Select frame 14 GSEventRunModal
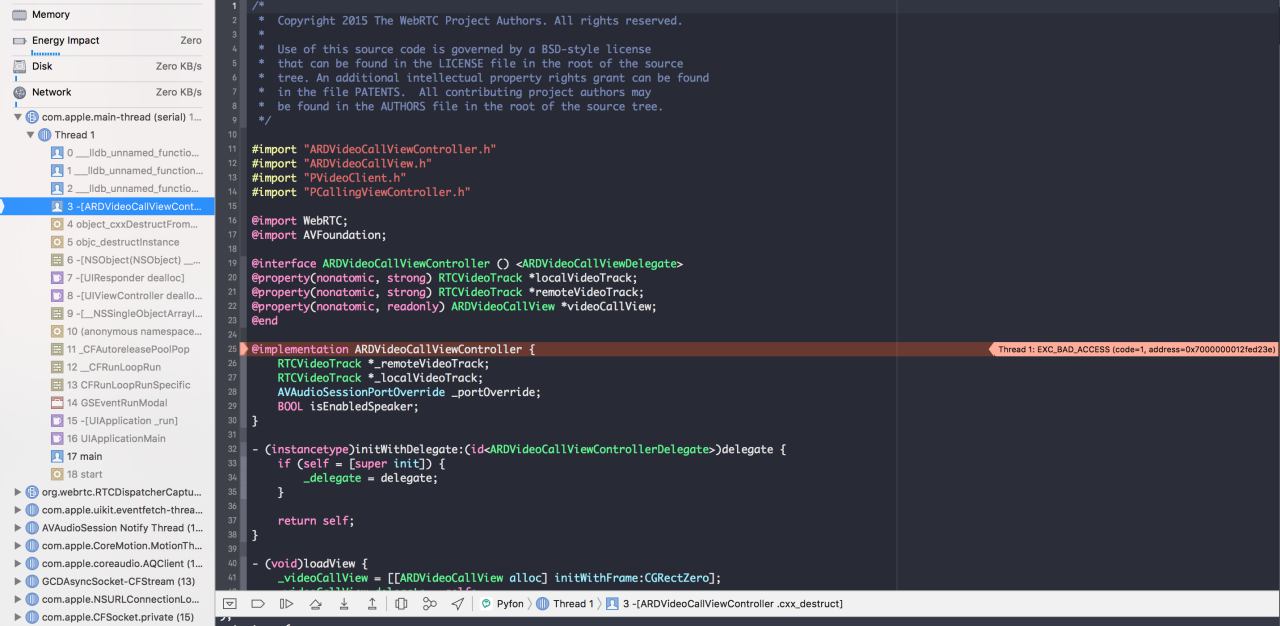 [x=107, y=403]
